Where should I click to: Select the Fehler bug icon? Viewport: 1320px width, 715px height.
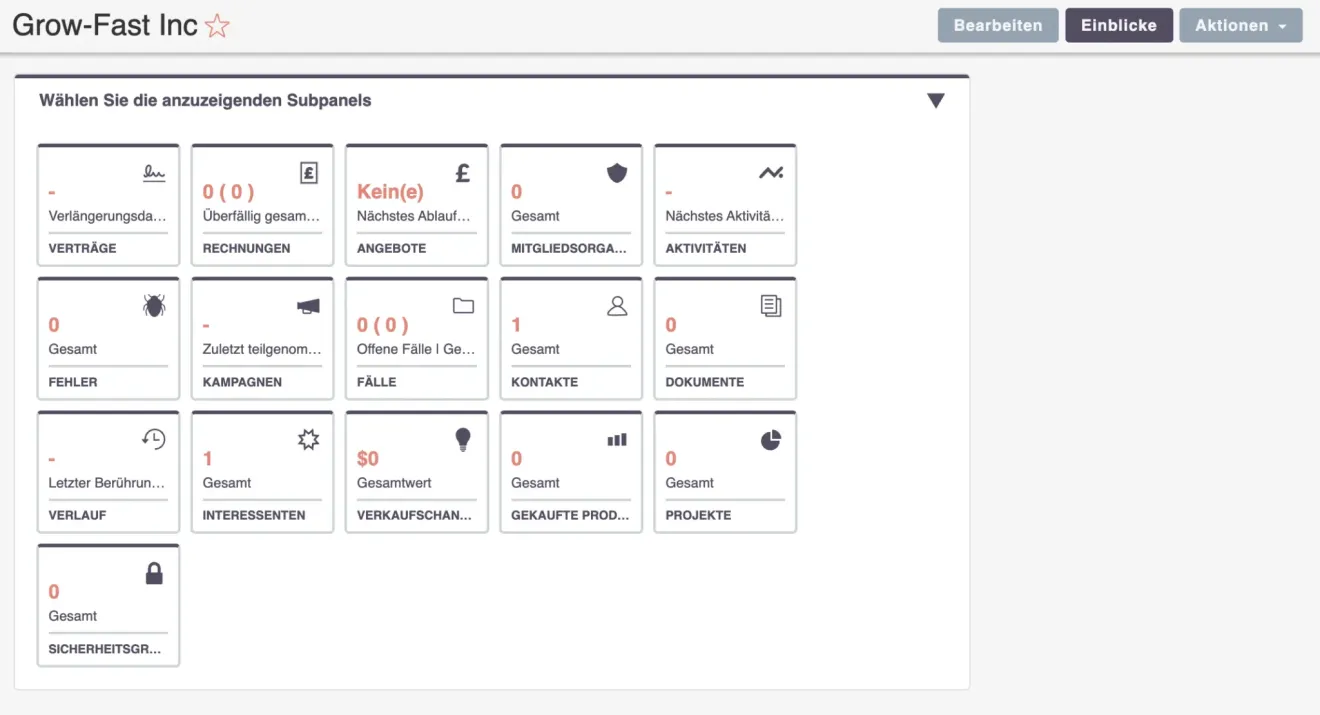(x=153, y=305)
